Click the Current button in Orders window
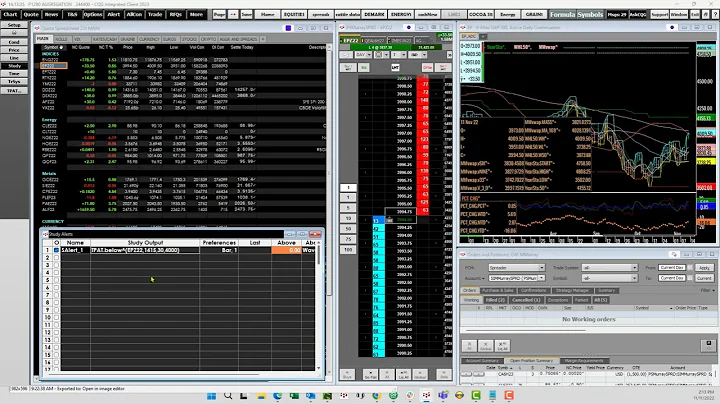The width and height of the screenshot is (720, 404). (x=704, y=278)
